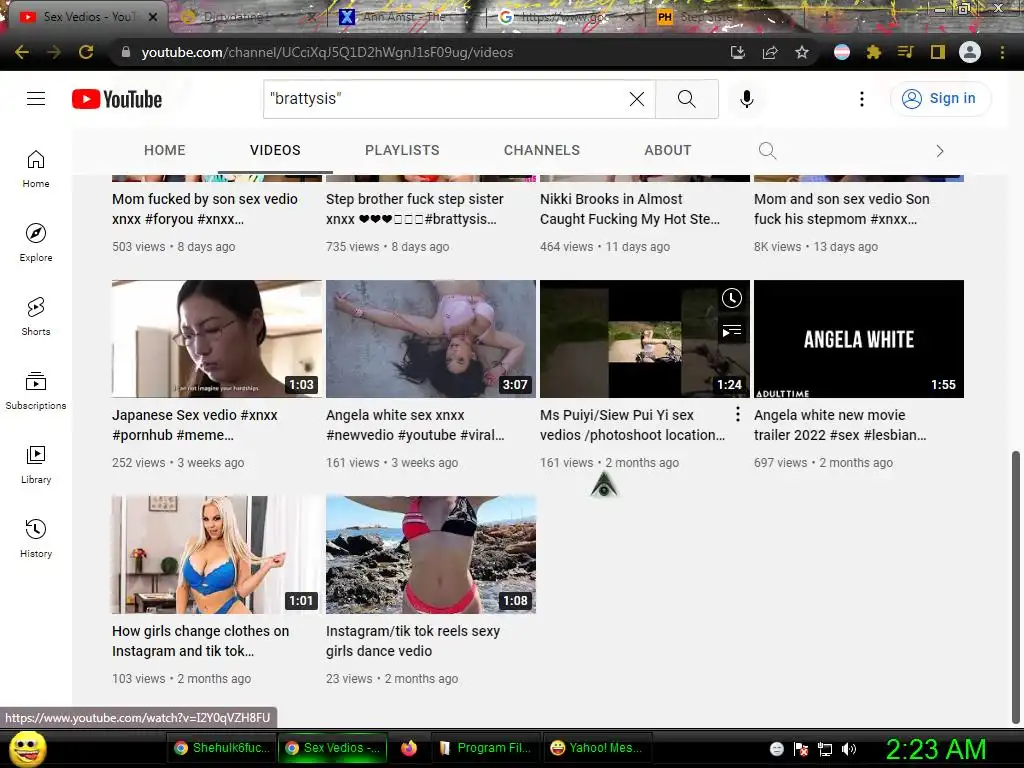Switch to the Ann Amst browser tab
Screen dimensions: 1024x768
click(x=400, y=17)
